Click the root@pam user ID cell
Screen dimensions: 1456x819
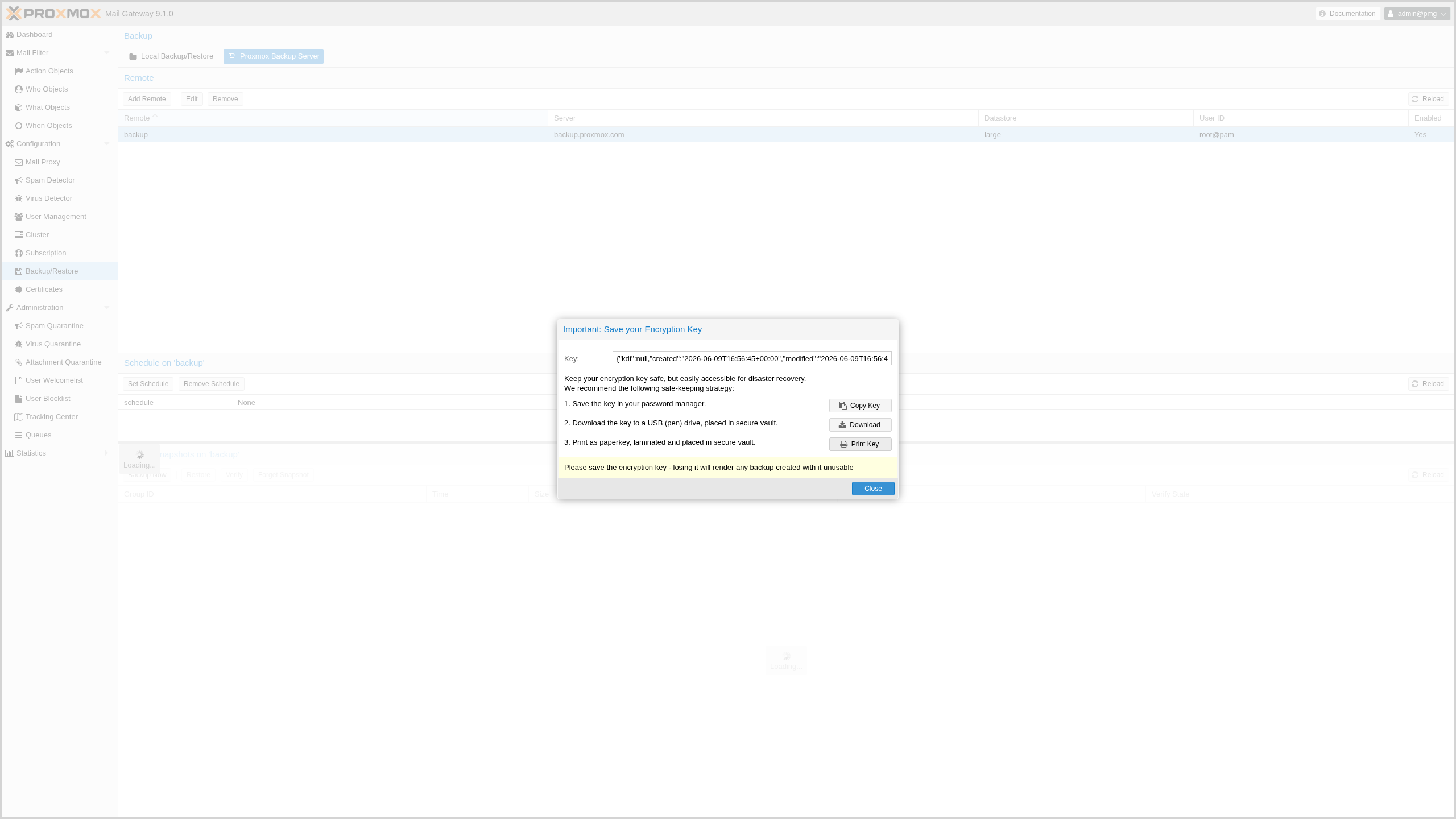[1301, 135]
